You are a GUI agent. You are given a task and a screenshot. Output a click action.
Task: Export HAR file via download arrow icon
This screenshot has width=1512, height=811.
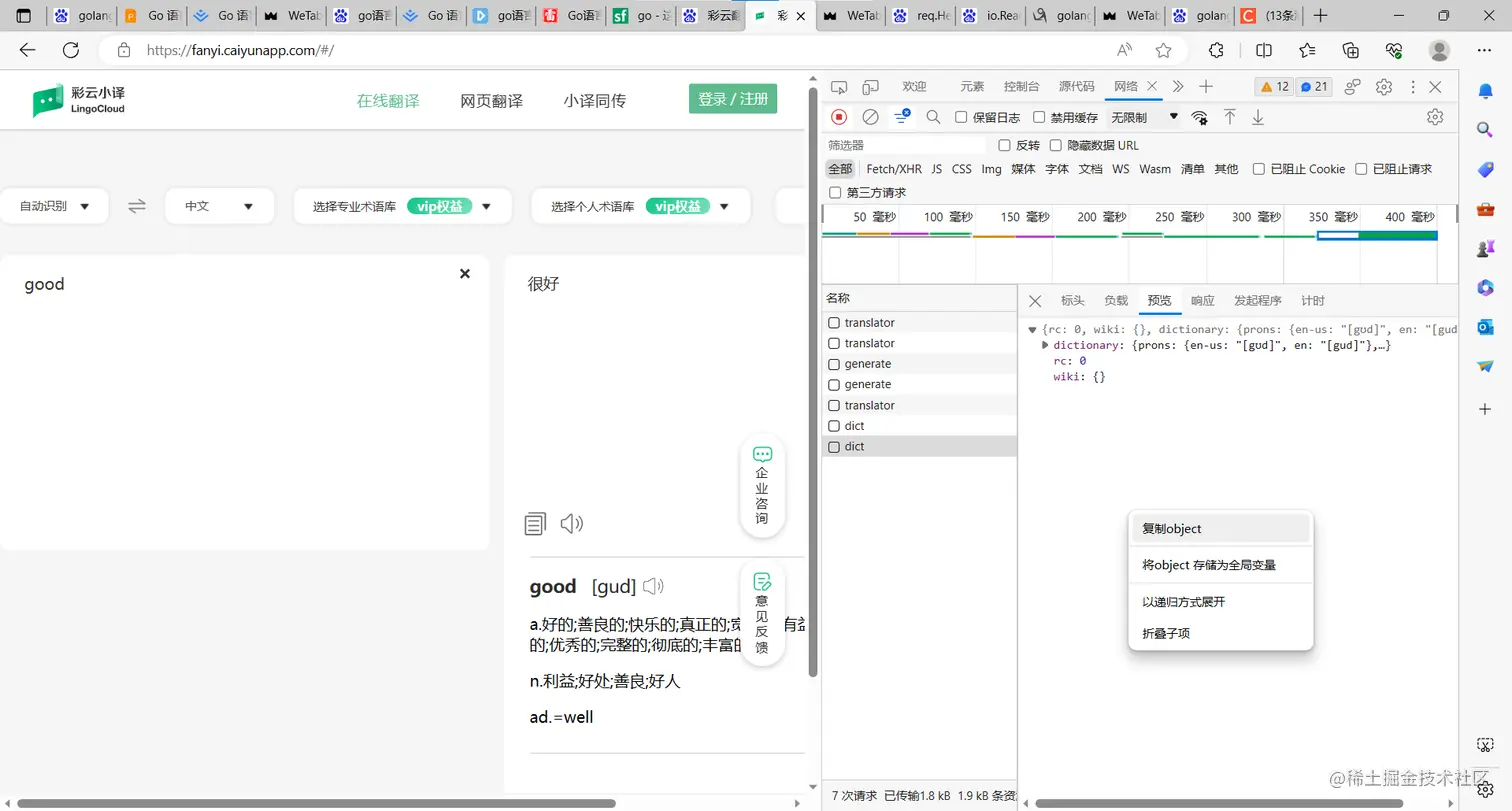1257,117
